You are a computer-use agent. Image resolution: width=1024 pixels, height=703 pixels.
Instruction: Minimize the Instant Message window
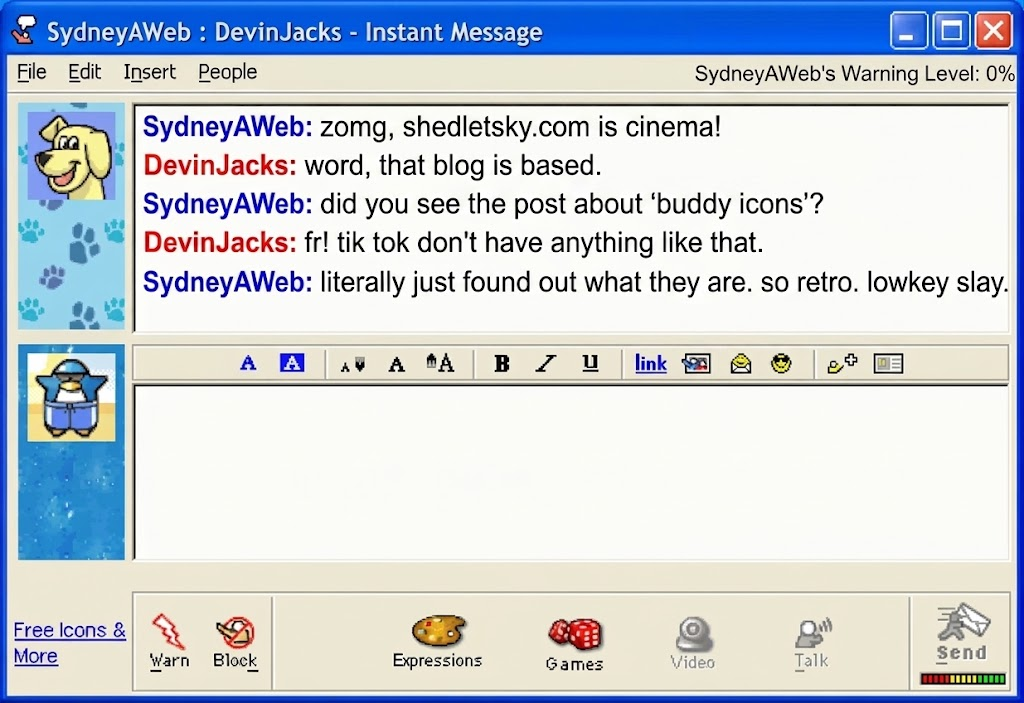coord(908,31)
